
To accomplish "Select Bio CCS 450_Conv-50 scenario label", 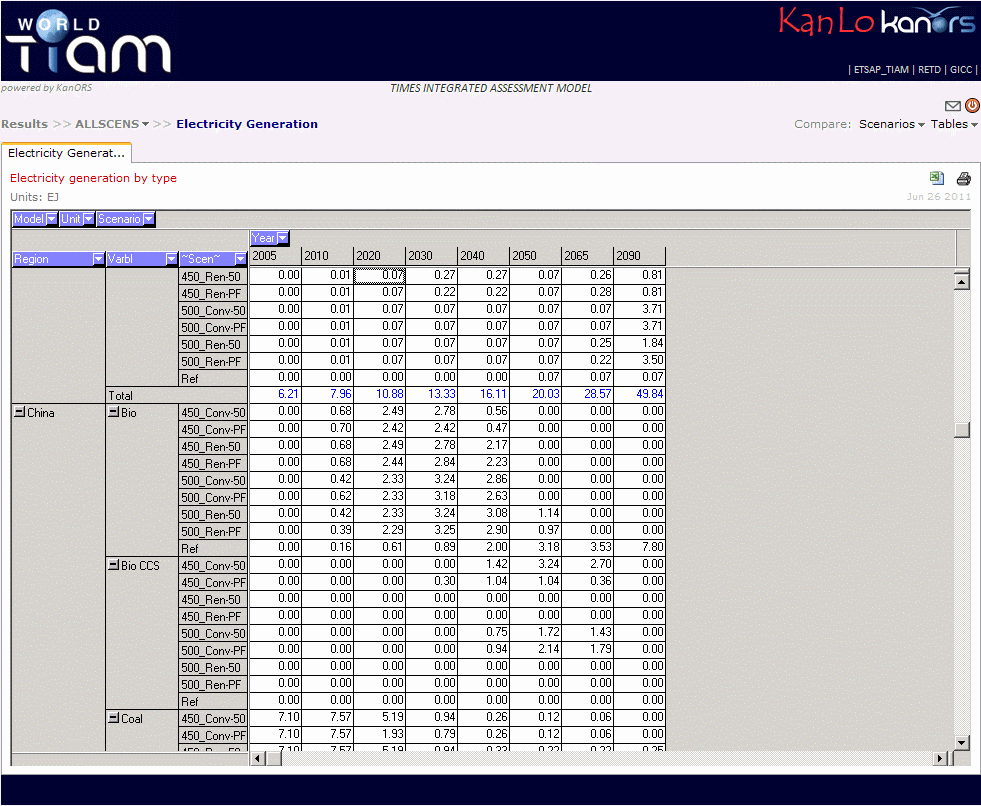I will click(213, 566).
